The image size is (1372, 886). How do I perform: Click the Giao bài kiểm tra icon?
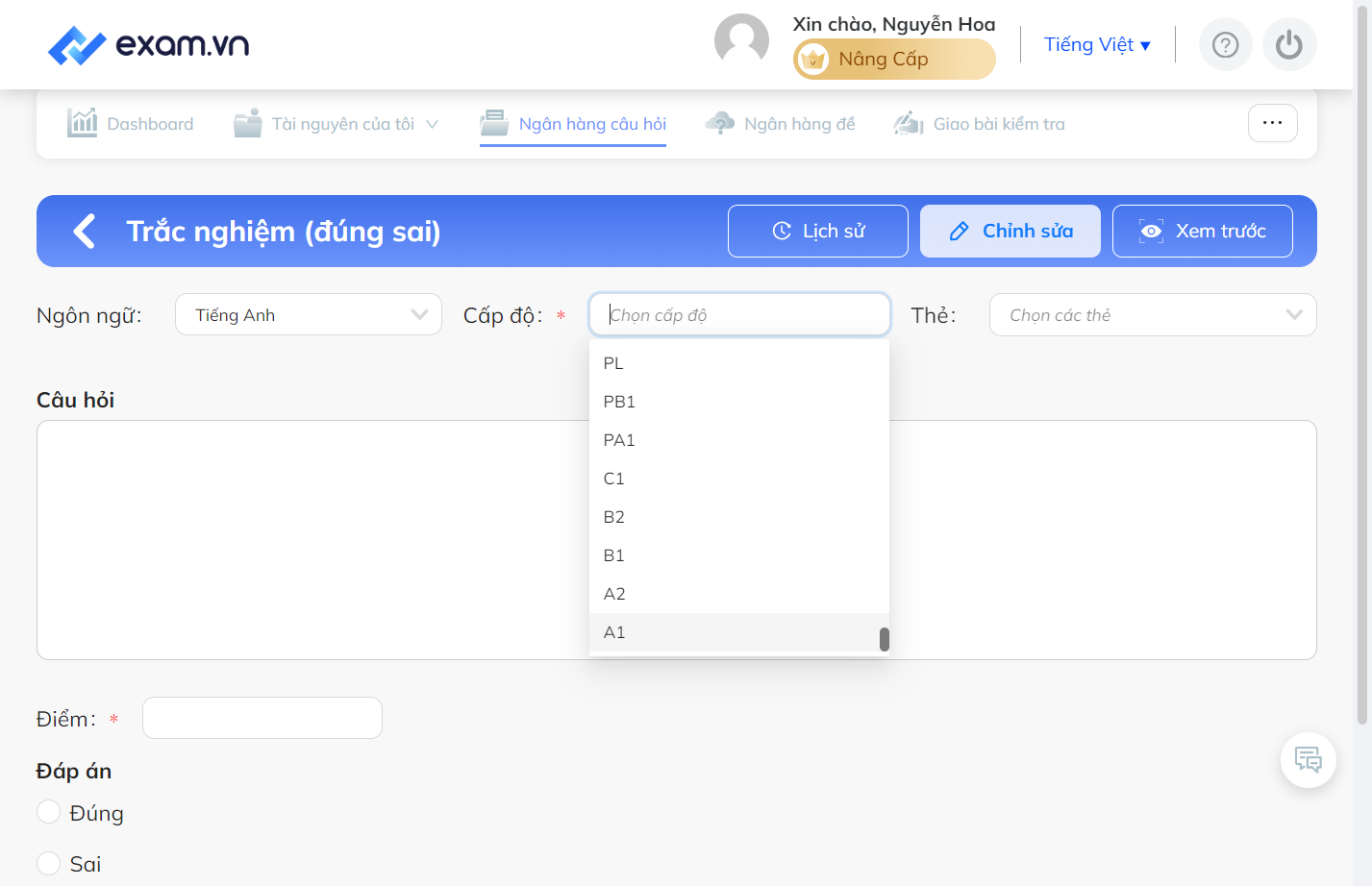909,123
